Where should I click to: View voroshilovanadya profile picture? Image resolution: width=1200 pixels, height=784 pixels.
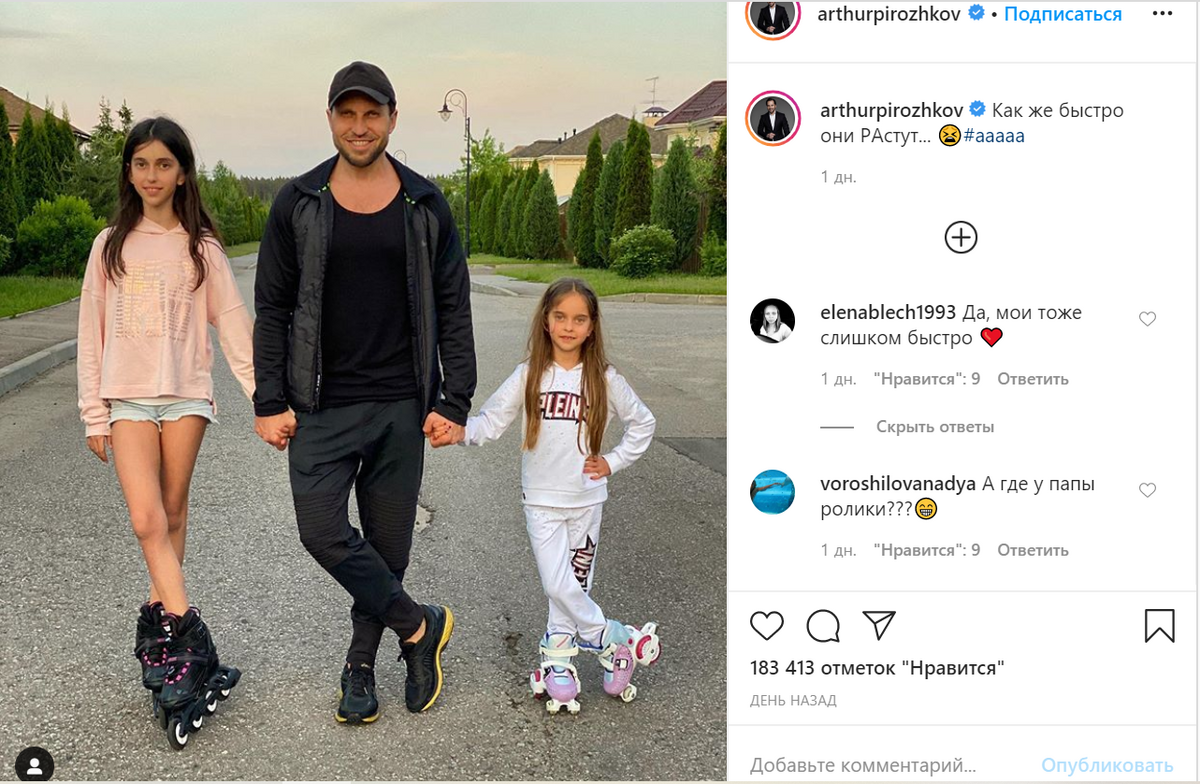tap(772, 492)
